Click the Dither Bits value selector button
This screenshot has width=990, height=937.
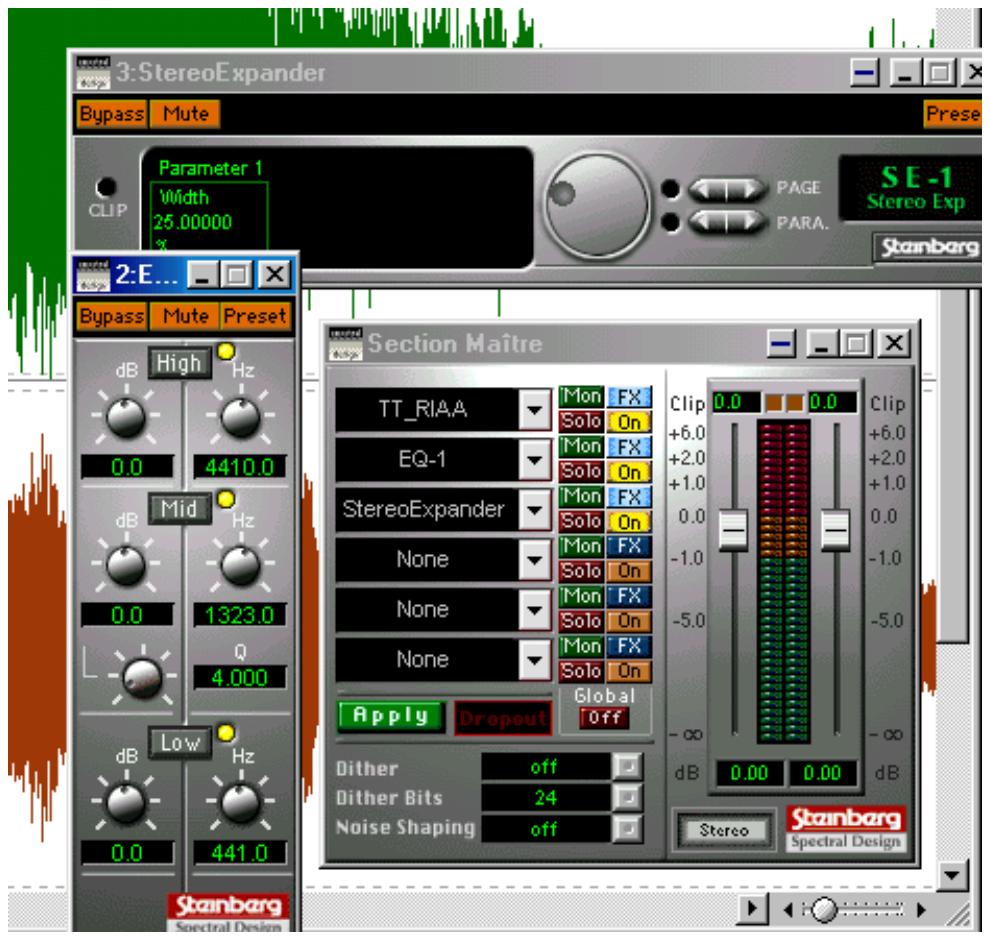628,797
